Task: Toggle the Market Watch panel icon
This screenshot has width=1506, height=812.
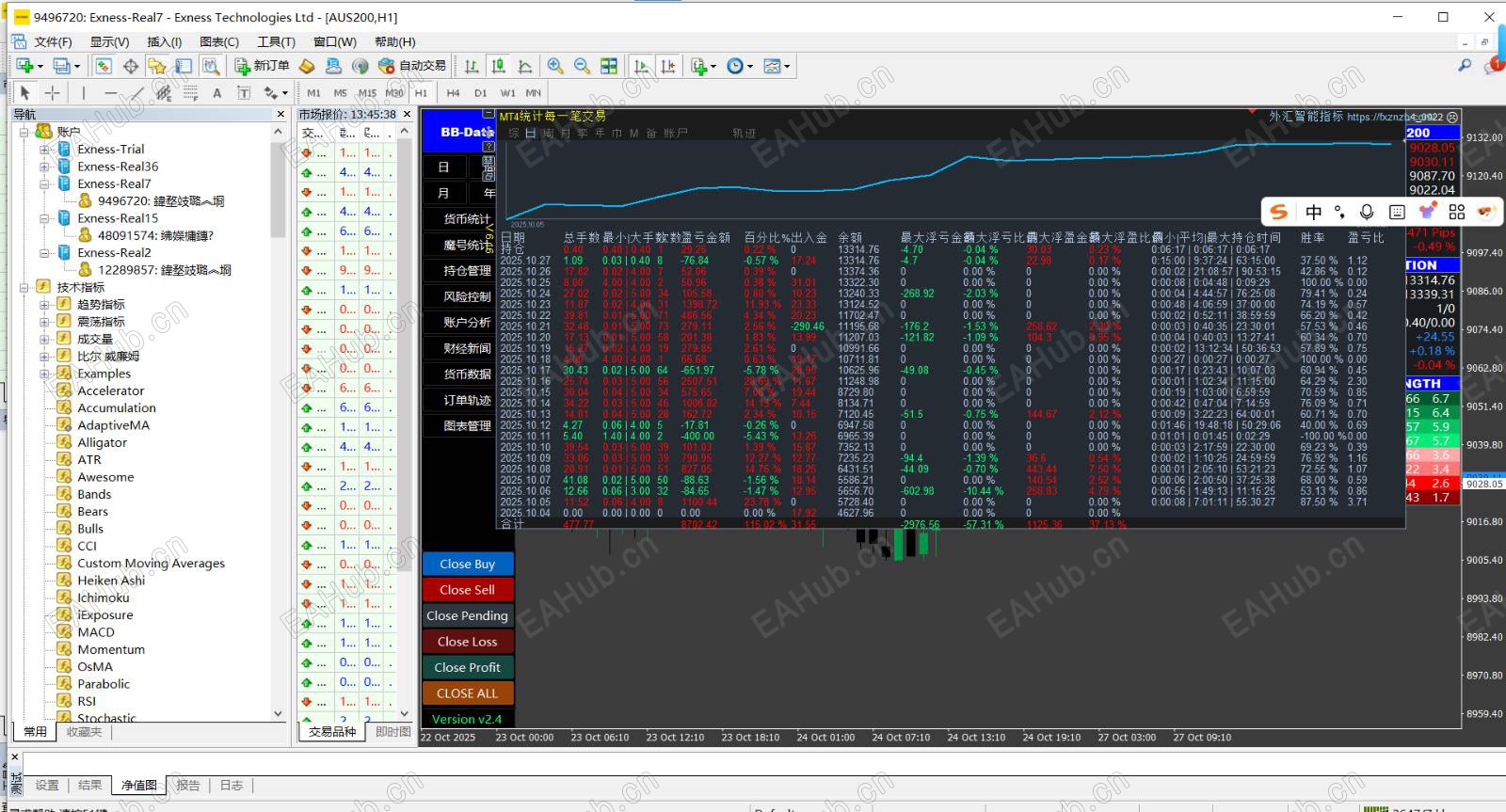Action: (104, 66)
